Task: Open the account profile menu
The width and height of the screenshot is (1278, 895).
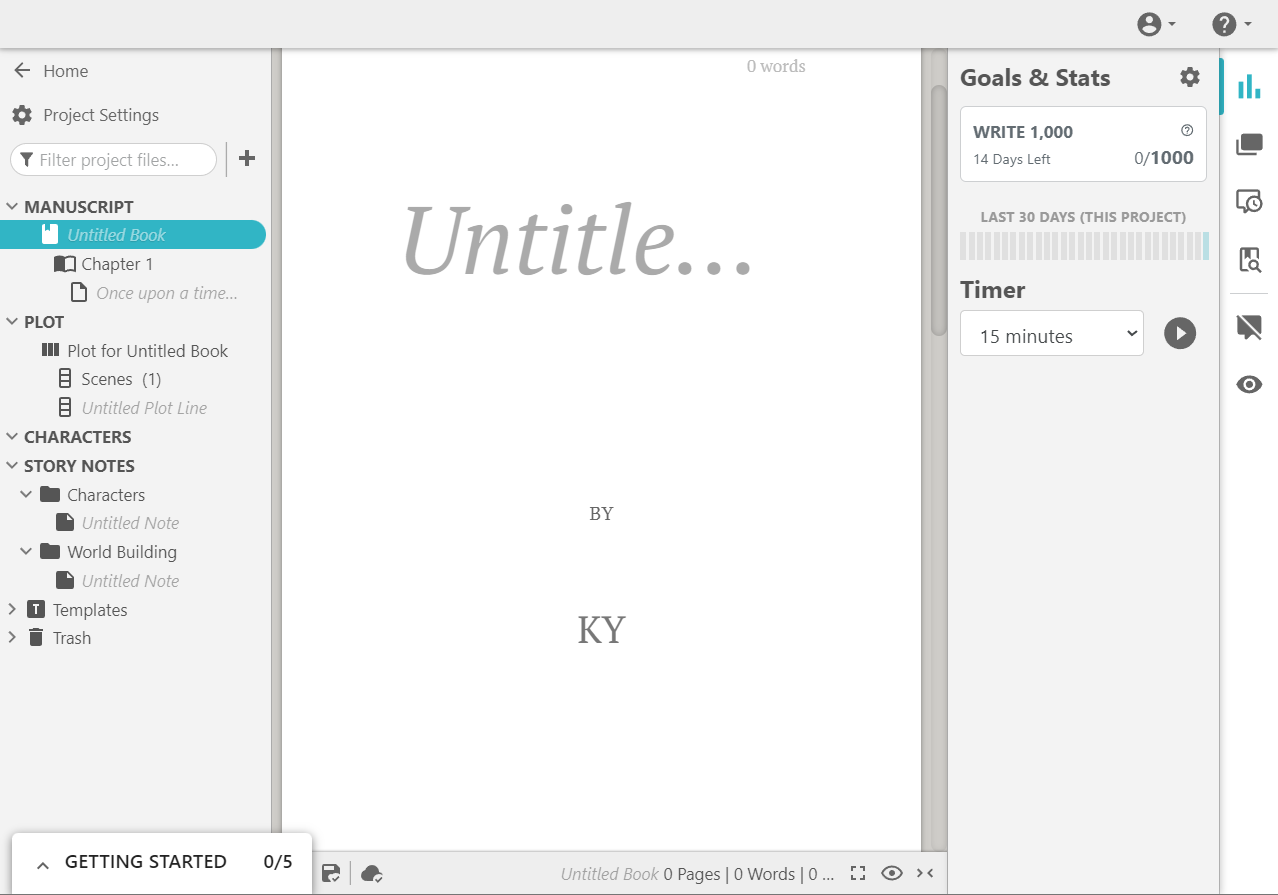Action: point(1156,24)
